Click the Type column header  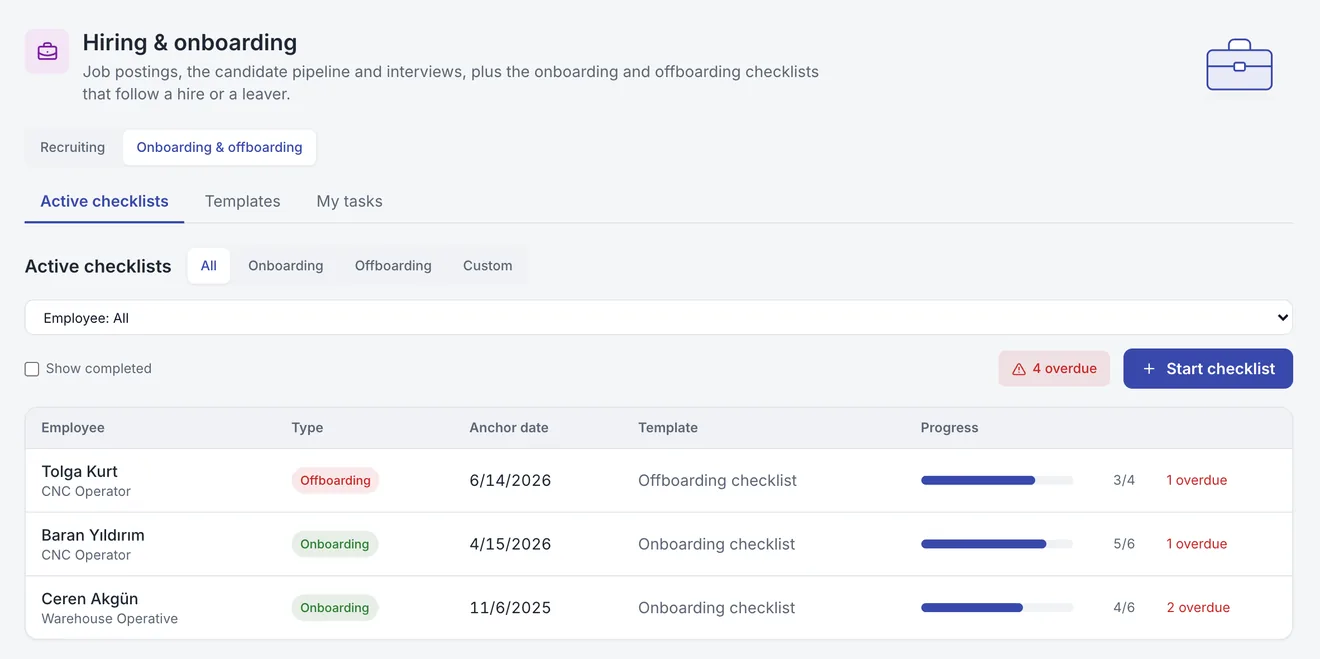pyautogui.click(x=307, y=428)
